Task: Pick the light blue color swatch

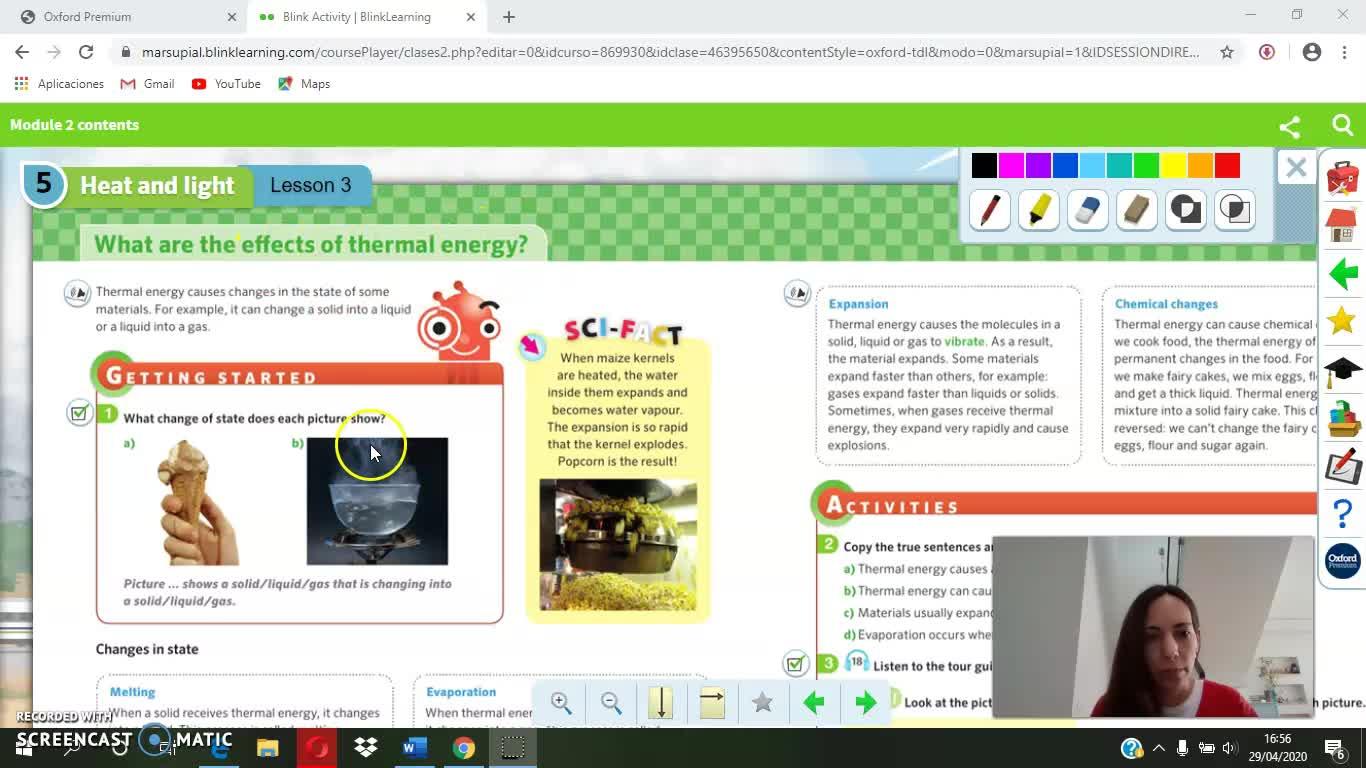Action: pyautogui.click(x=1092, y=165)
